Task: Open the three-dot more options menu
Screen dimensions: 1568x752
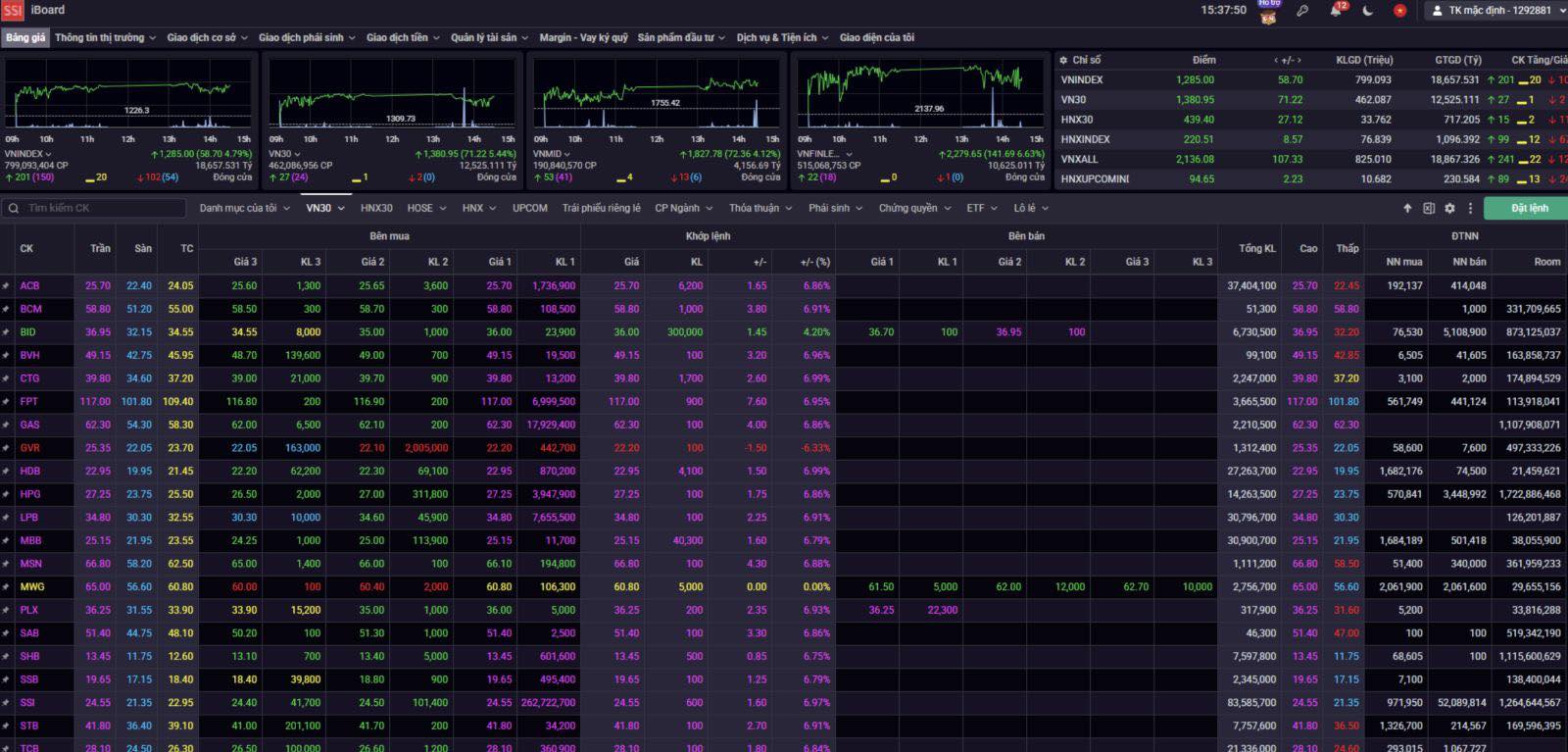Action: click(1469, 208)
